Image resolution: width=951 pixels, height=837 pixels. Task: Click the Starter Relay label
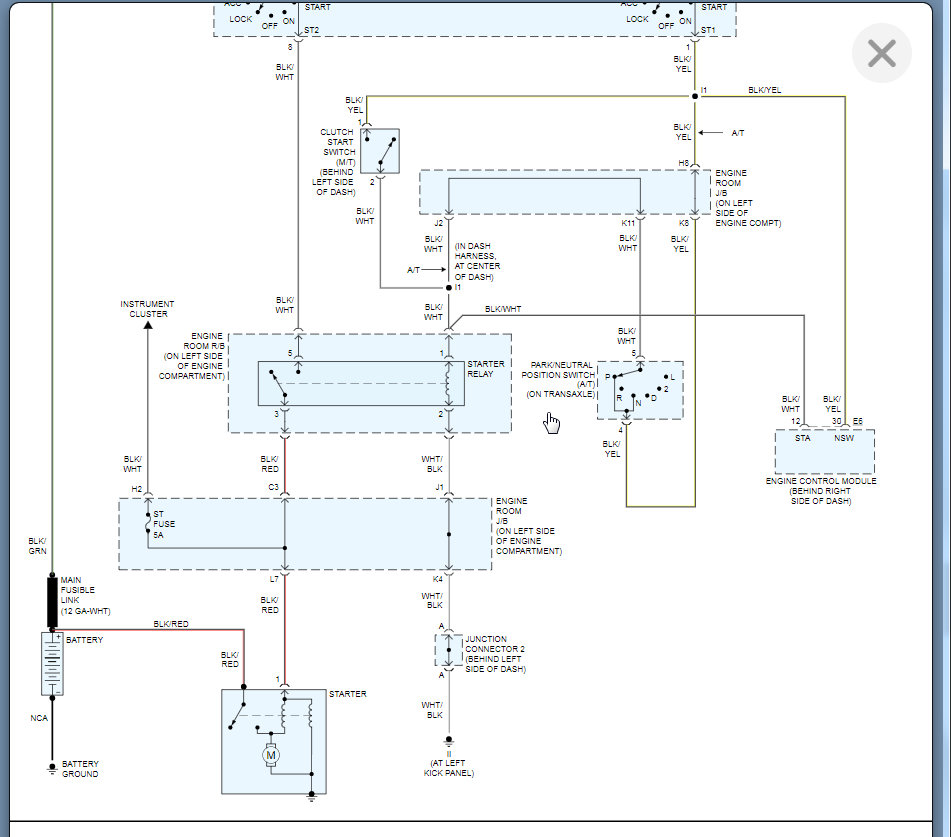485,369
